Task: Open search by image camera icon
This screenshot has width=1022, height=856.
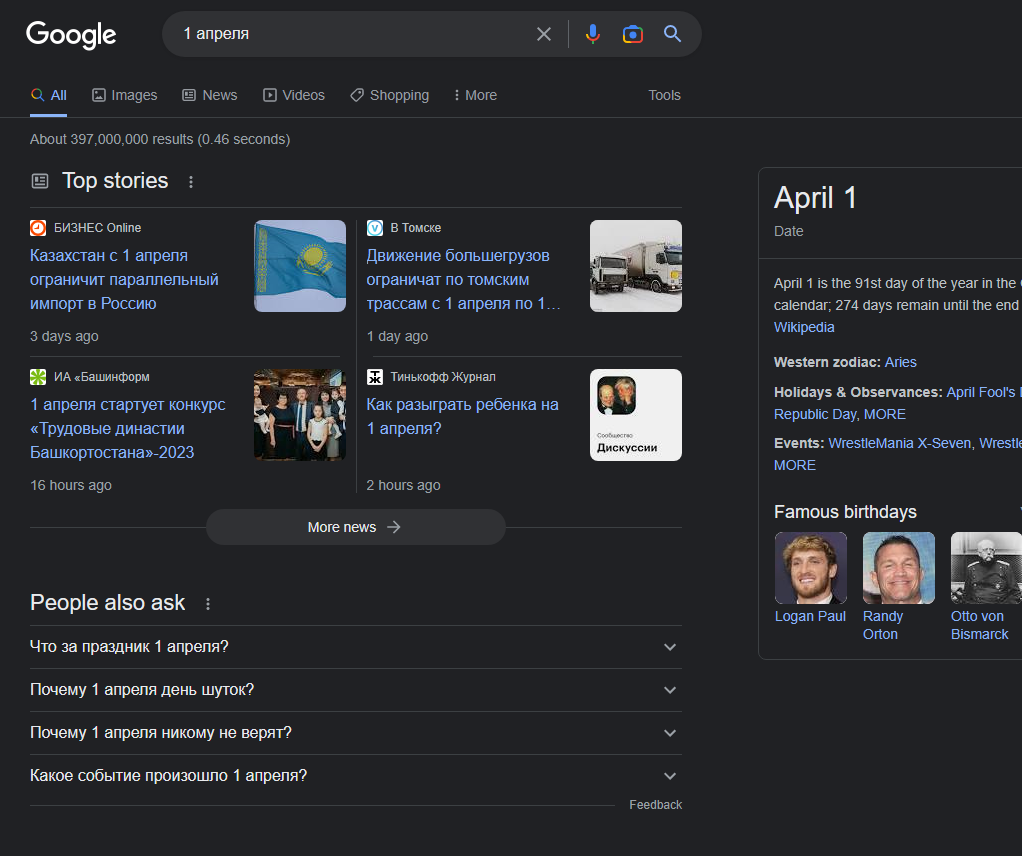Action: 632,34
